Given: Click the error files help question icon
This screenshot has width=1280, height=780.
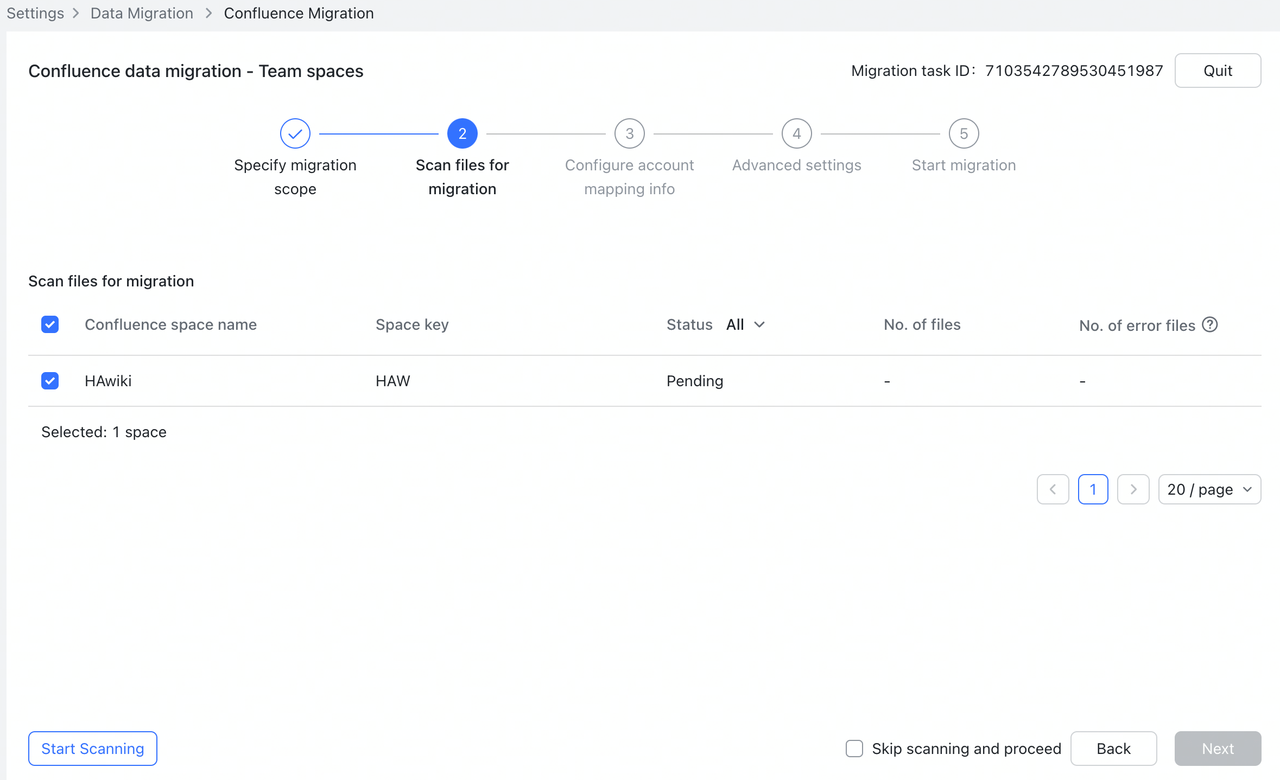Looking at the screenshot, I should click(1210, 324).
